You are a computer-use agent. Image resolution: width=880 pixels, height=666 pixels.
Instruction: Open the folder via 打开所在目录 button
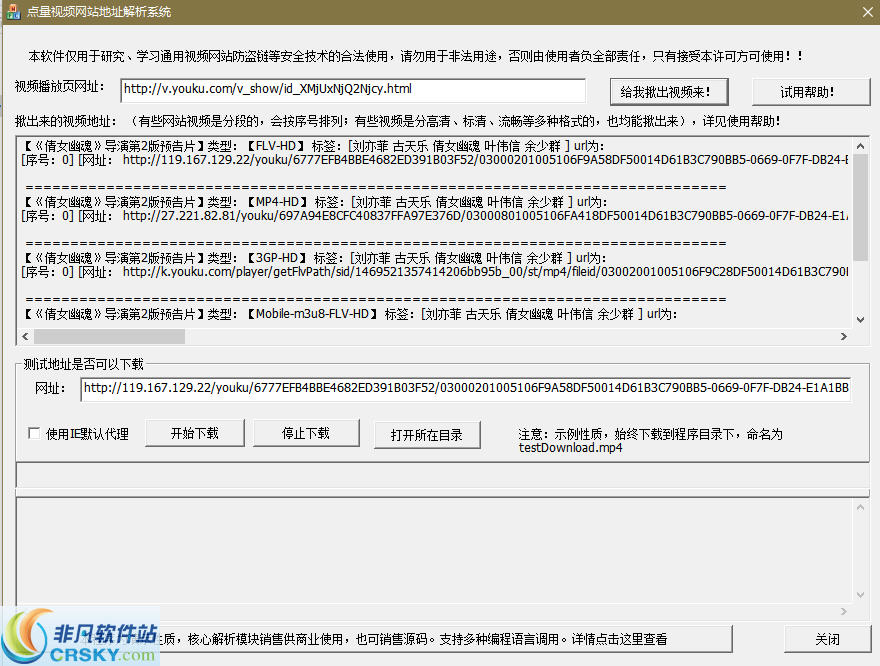click(x=427, y=435)
